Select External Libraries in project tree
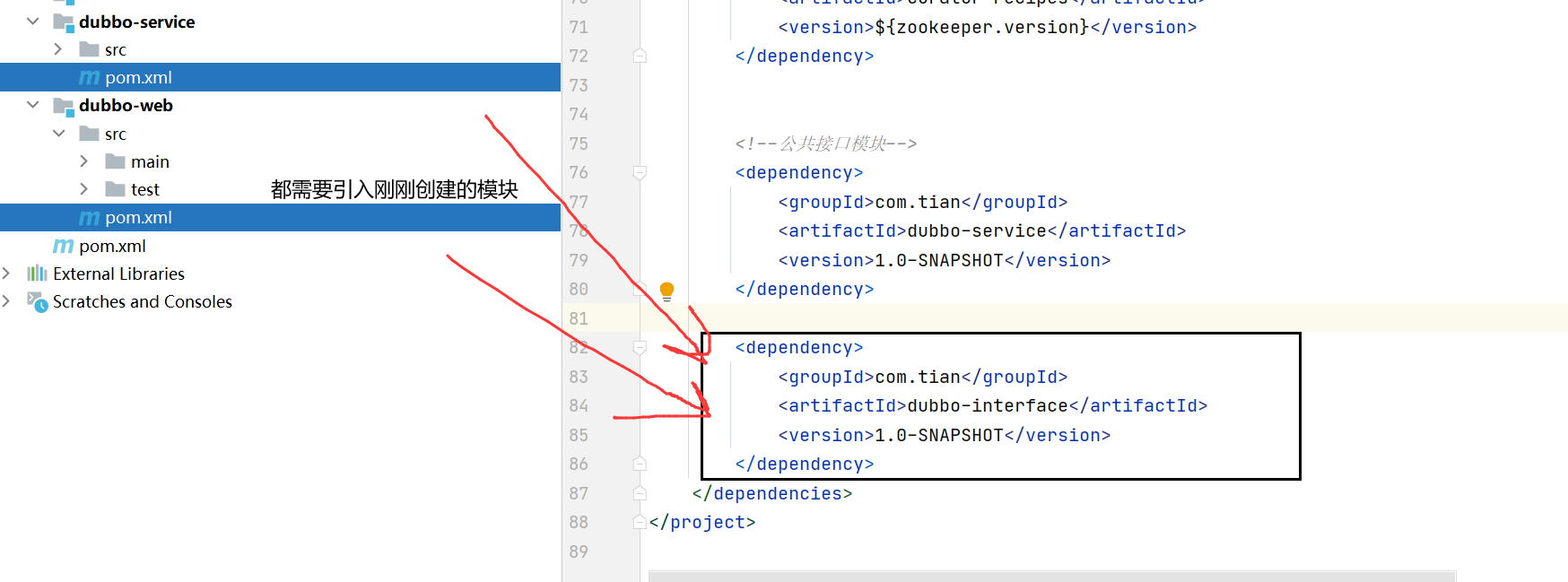Screen dimensions: 1568x582 tap(118, 274)
